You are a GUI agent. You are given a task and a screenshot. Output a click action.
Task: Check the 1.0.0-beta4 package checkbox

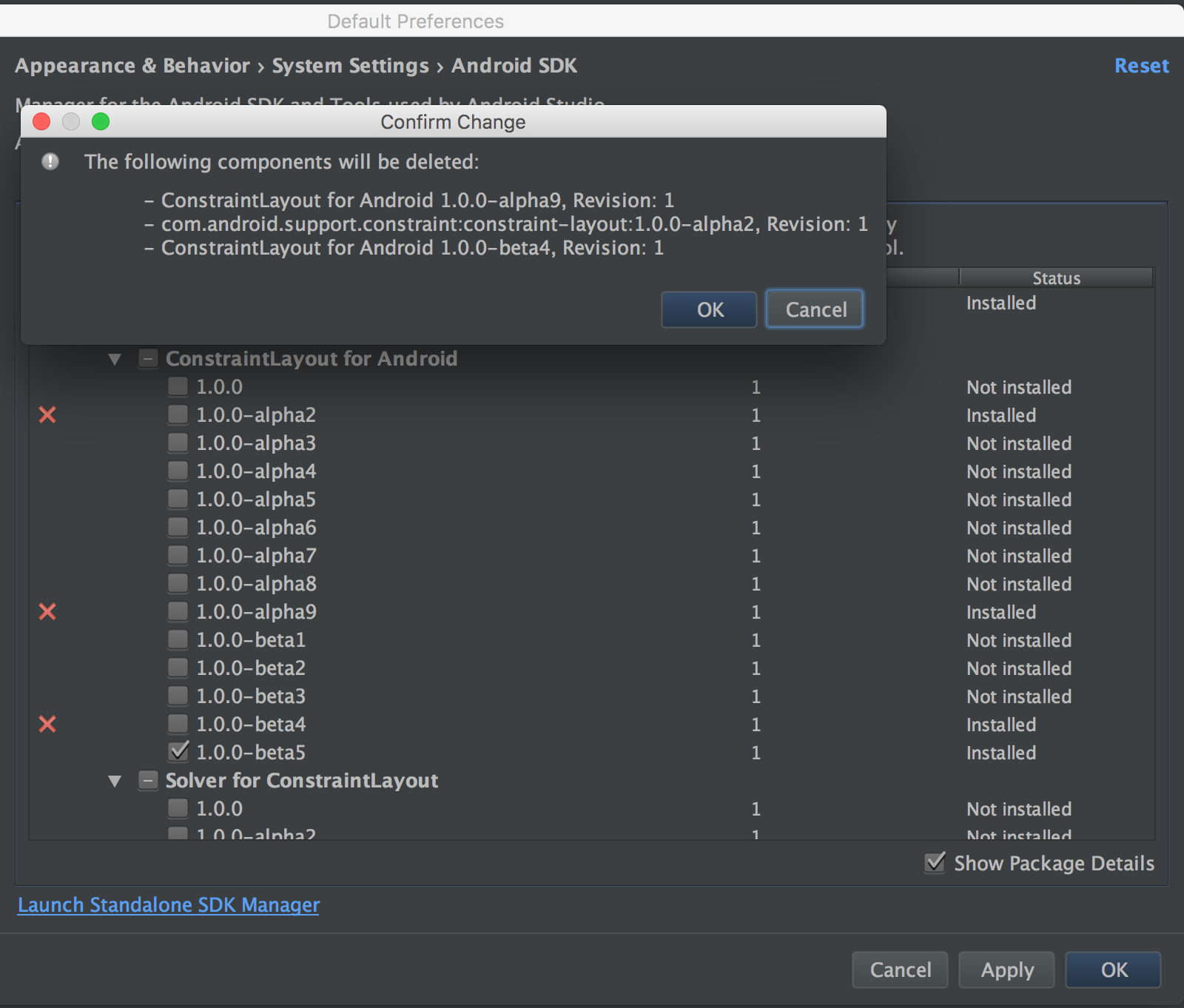point(178,725)
